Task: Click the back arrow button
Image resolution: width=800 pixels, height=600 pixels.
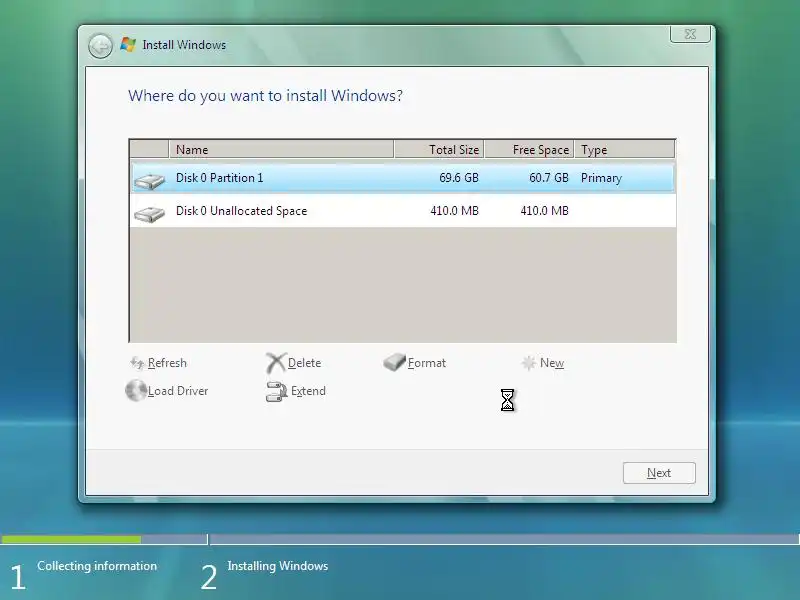Action: (100, 46)
